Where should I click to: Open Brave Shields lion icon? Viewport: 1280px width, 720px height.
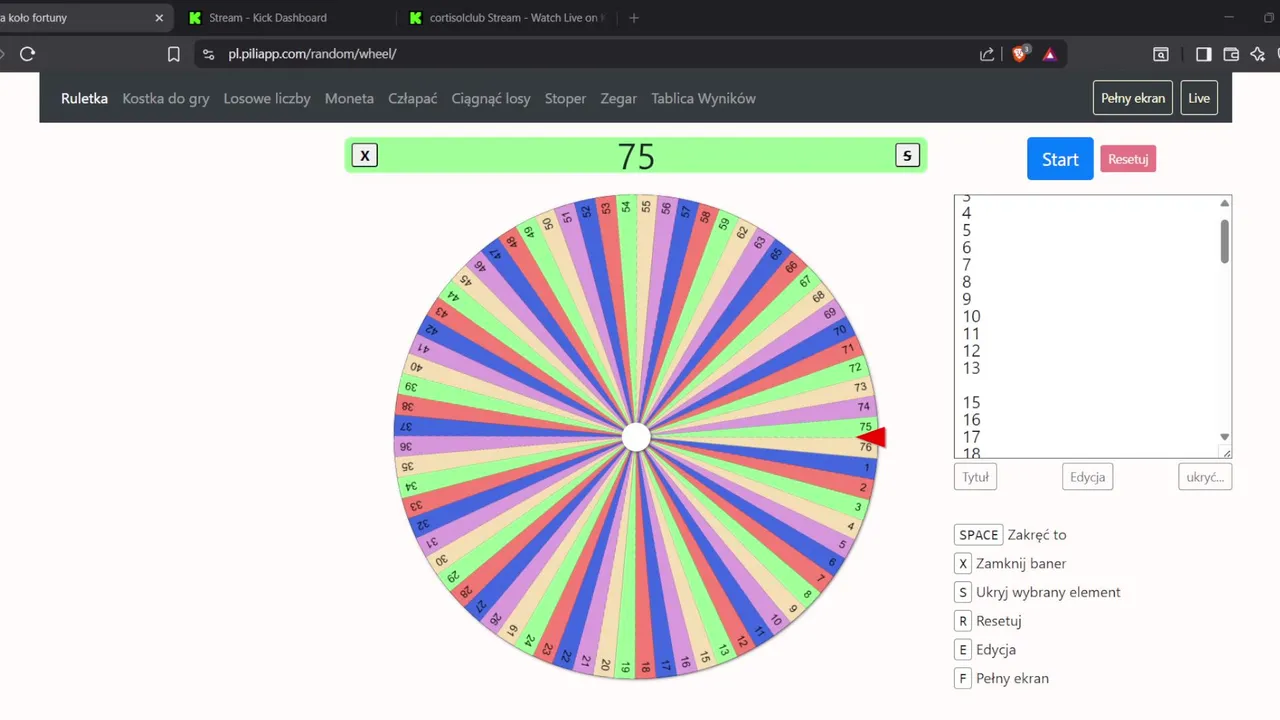coord(1019,54)
